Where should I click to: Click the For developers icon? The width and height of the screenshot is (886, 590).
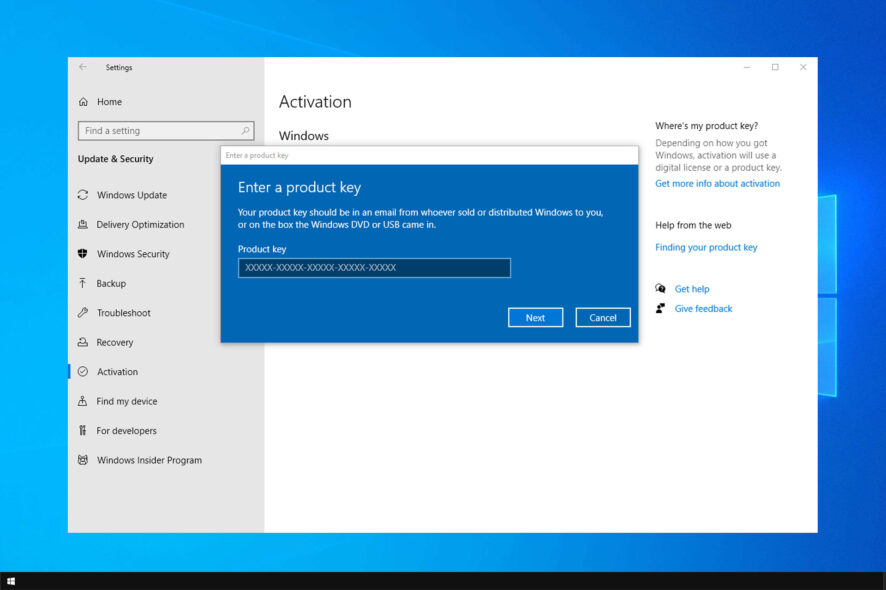click(83, 430)
